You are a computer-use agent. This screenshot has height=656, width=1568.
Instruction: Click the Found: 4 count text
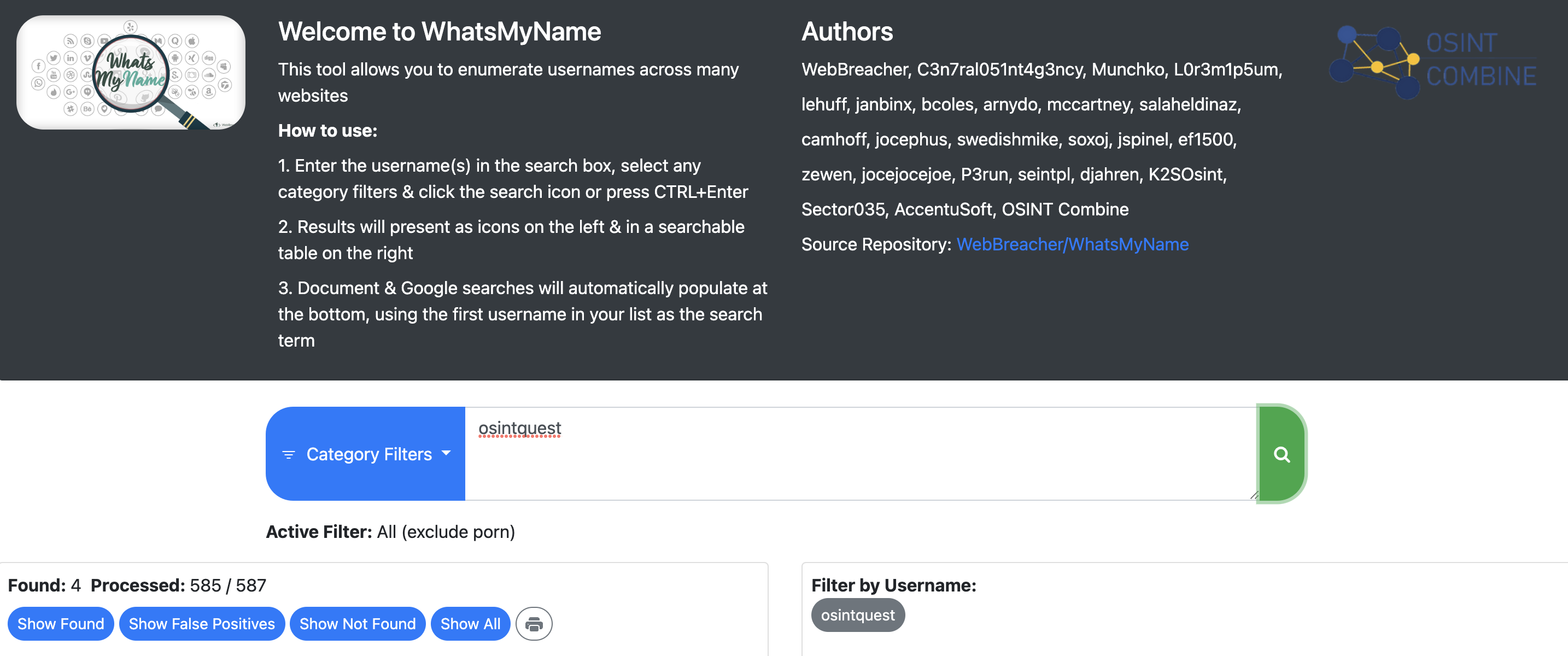tap(44, 585)
